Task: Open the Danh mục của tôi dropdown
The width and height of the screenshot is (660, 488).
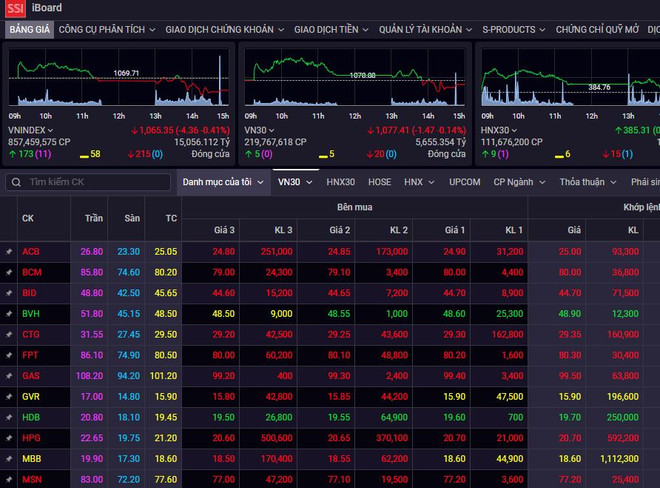Action: [222, 182]
